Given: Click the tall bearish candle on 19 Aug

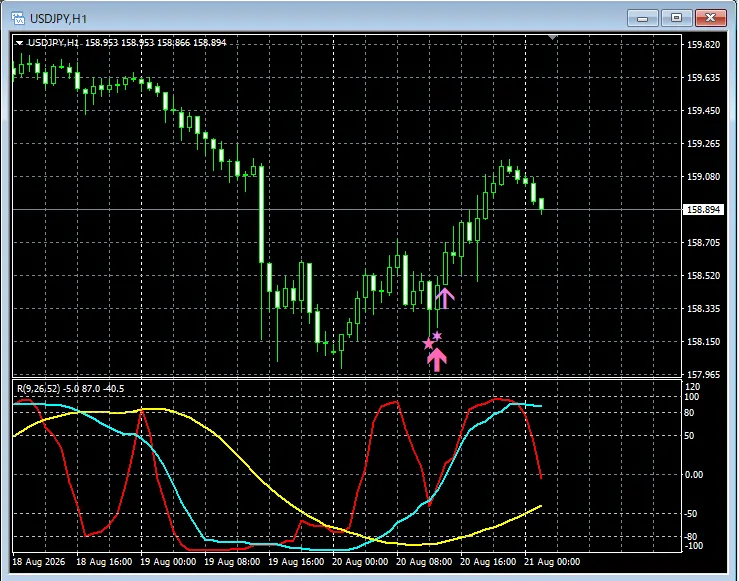Looking at the screenshot, I should (261, 214).
